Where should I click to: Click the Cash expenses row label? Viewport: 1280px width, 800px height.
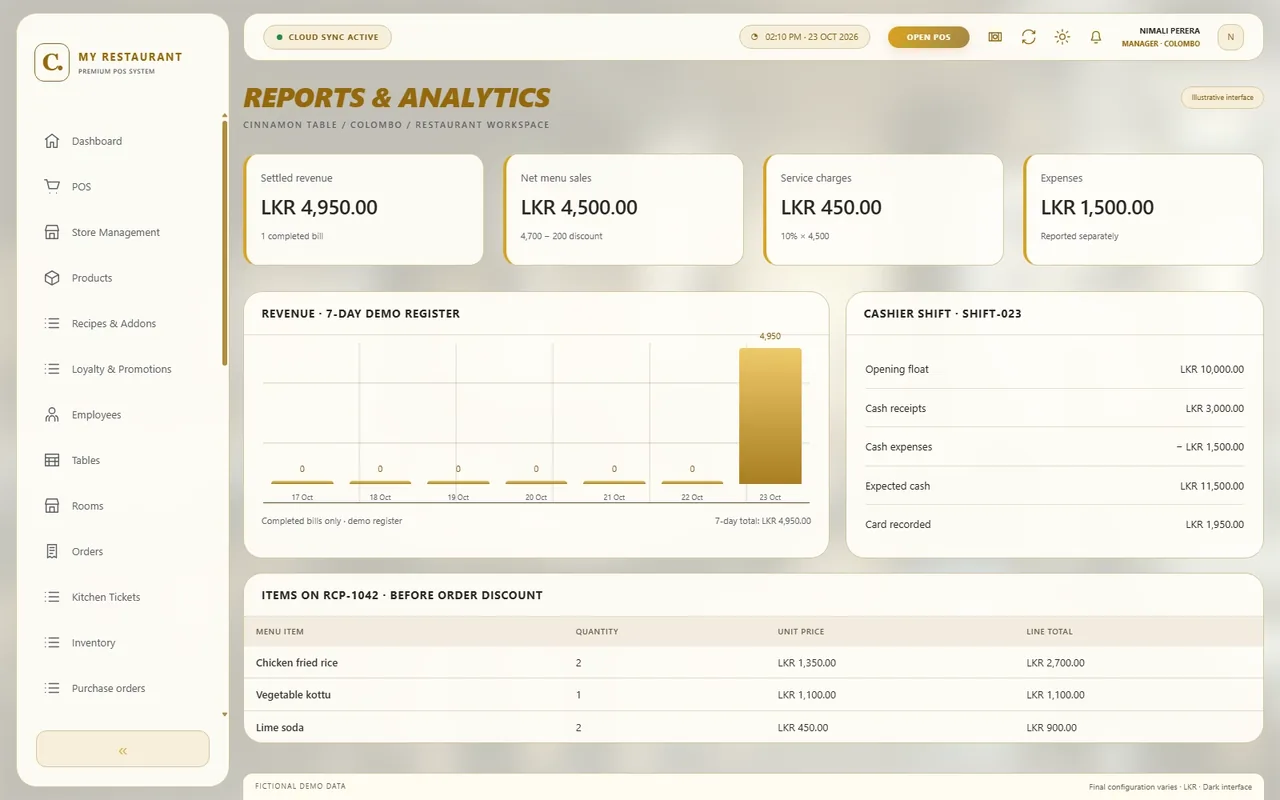(898, 447)
